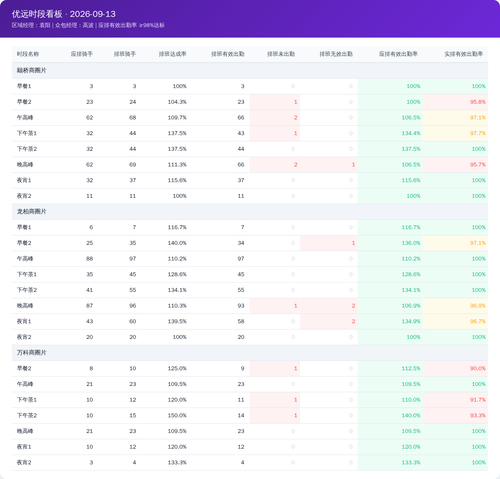Viewport: 500px width, 479px height.
Task: Select the 万科商圈片 group row
Action: tap(250, 353)
